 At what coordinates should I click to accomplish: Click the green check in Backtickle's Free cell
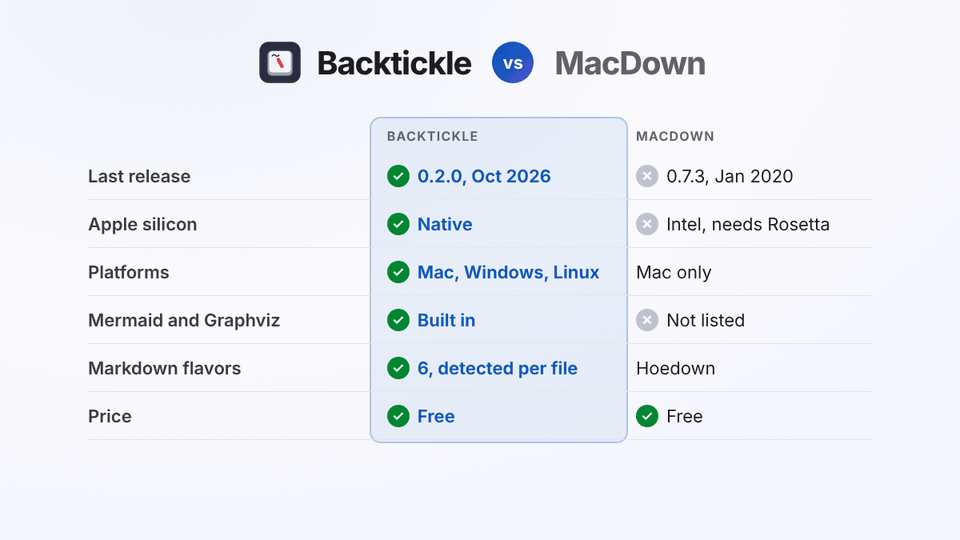398,416
